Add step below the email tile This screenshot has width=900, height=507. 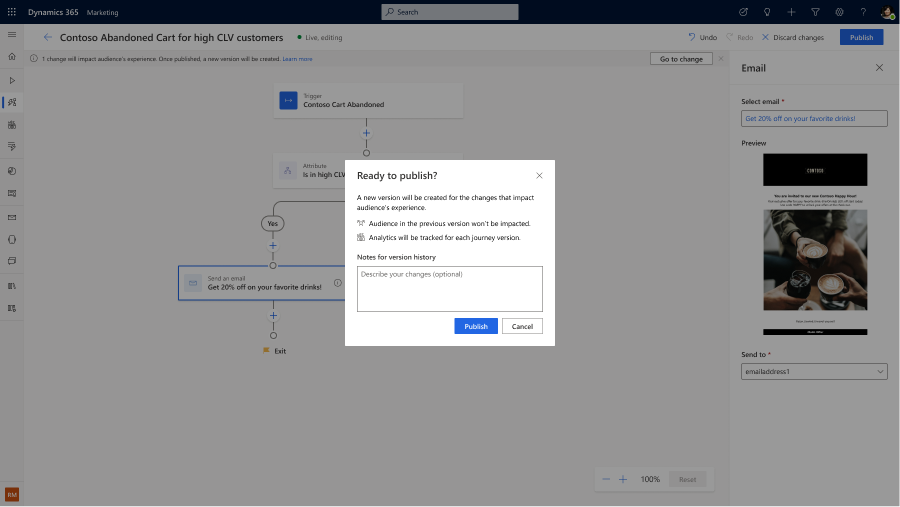coord(273,316)
